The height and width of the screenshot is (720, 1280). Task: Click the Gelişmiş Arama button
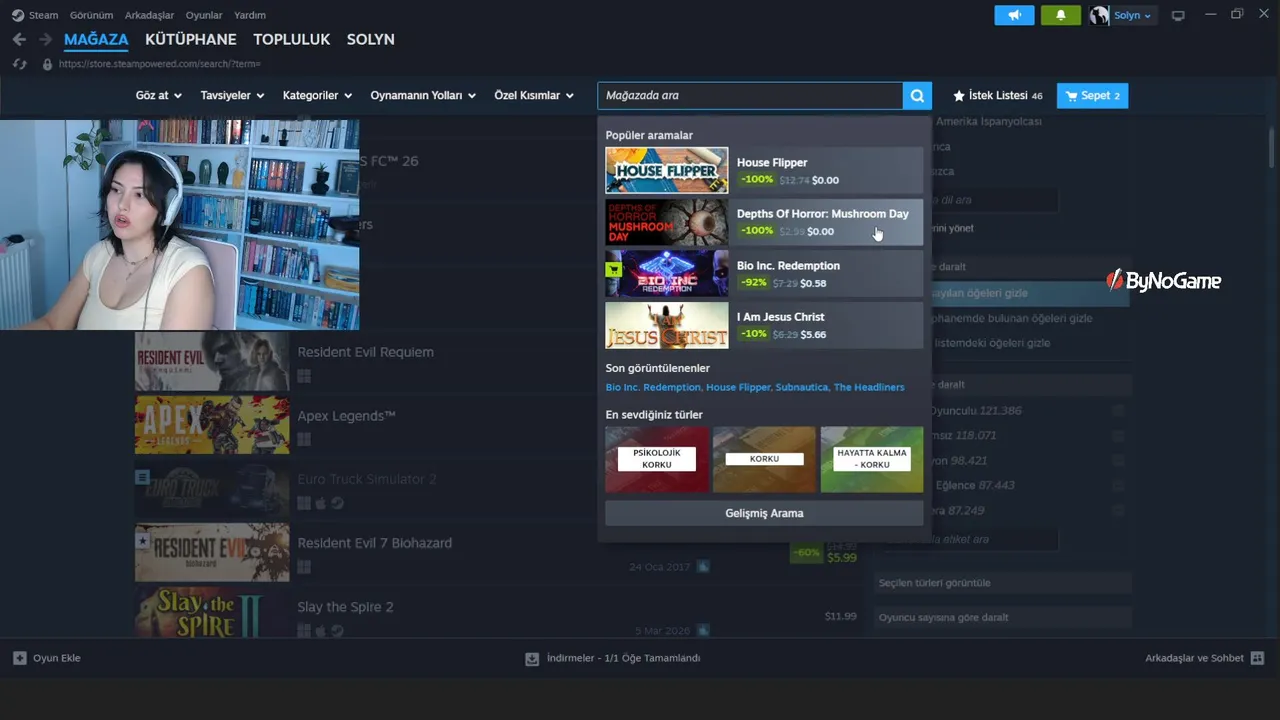pyautogui.click(x=764, y=513)
